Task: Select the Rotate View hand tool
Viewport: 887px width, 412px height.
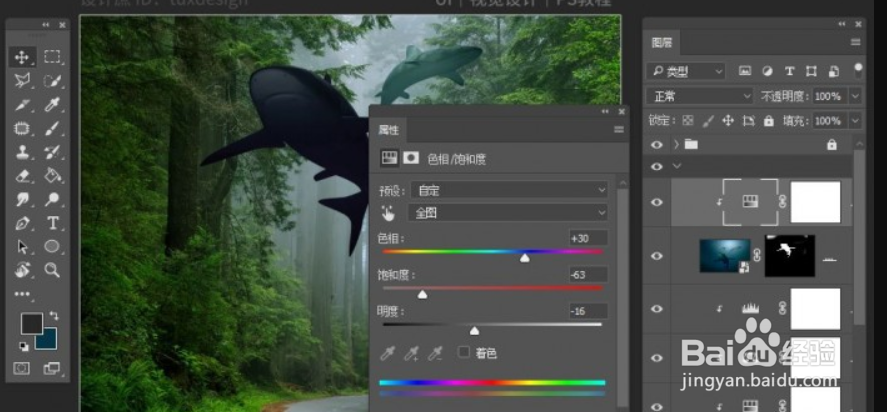Action: click(22, 270)
